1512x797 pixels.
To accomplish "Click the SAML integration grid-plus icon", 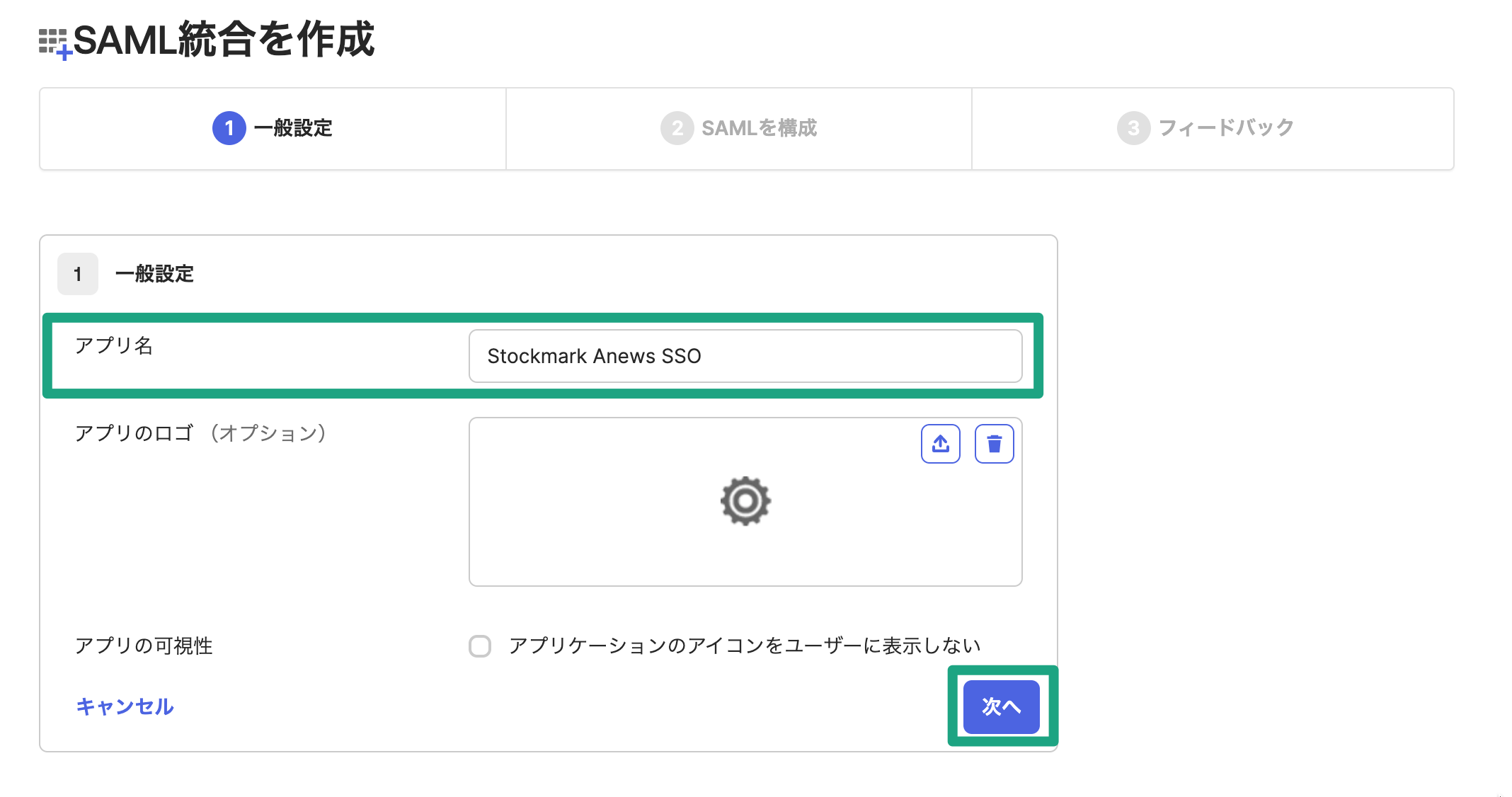I will pos(55,43).
